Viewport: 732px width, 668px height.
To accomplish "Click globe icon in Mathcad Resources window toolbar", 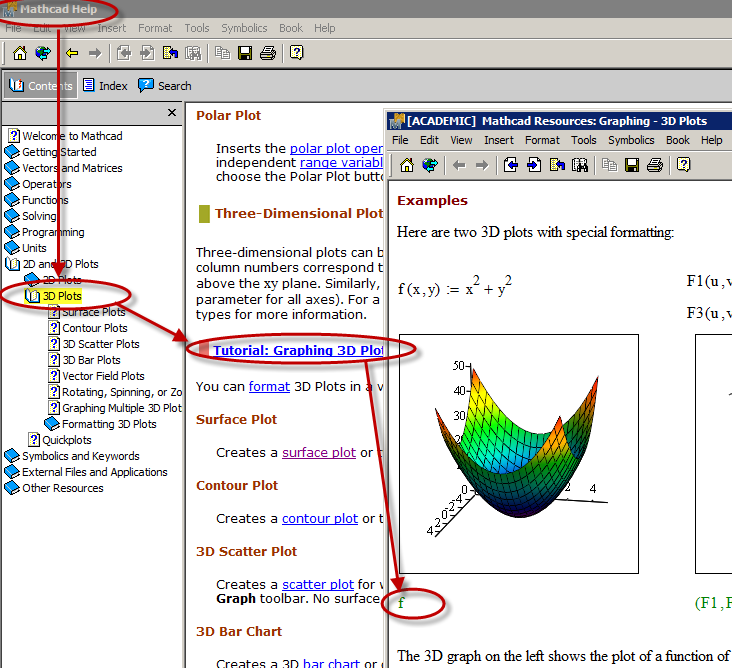I will pos(430,165).
